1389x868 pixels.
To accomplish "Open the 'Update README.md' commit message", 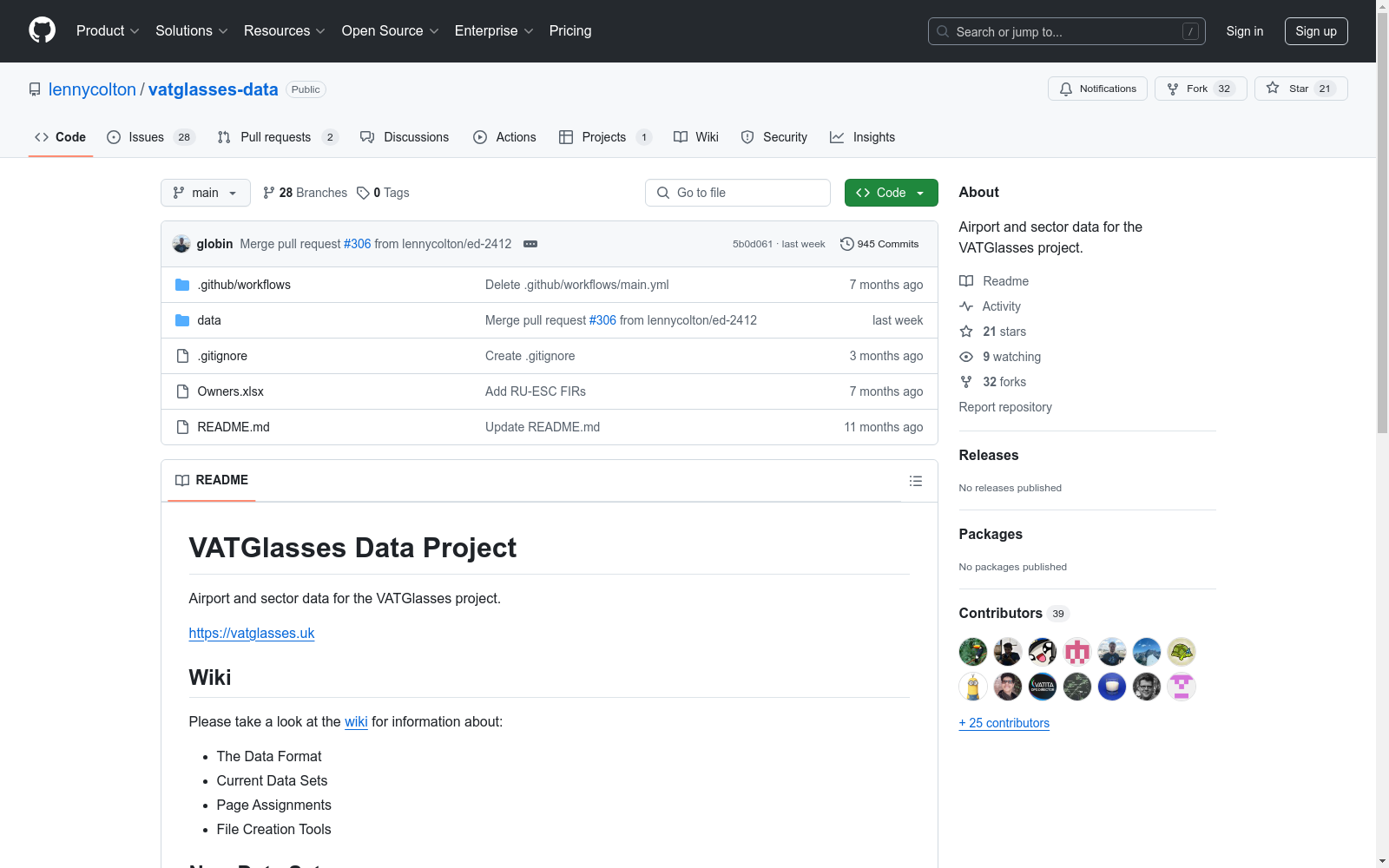I will point(543,427).
